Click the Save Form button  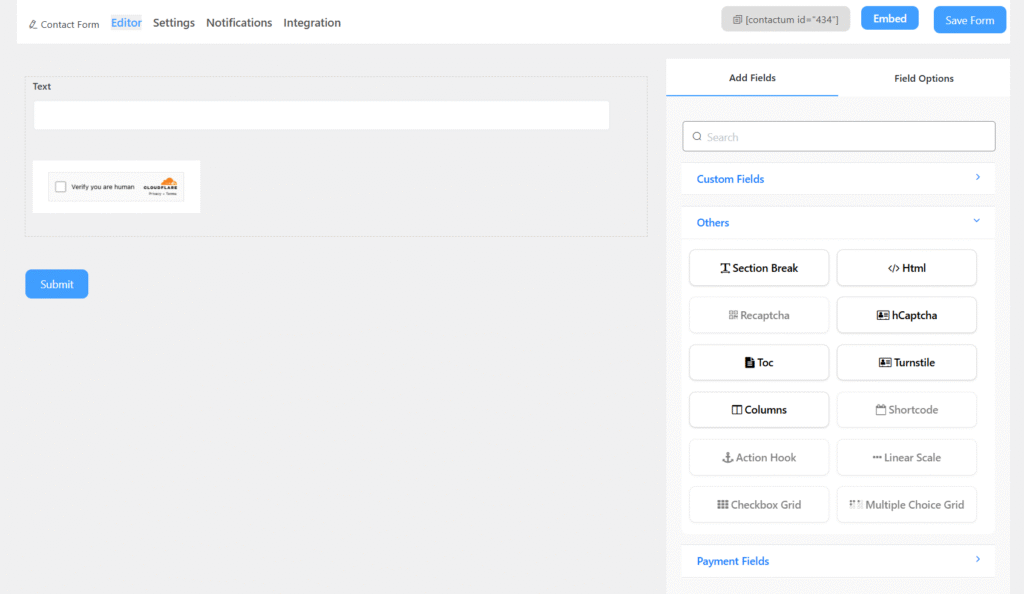(x=969, y=20)
